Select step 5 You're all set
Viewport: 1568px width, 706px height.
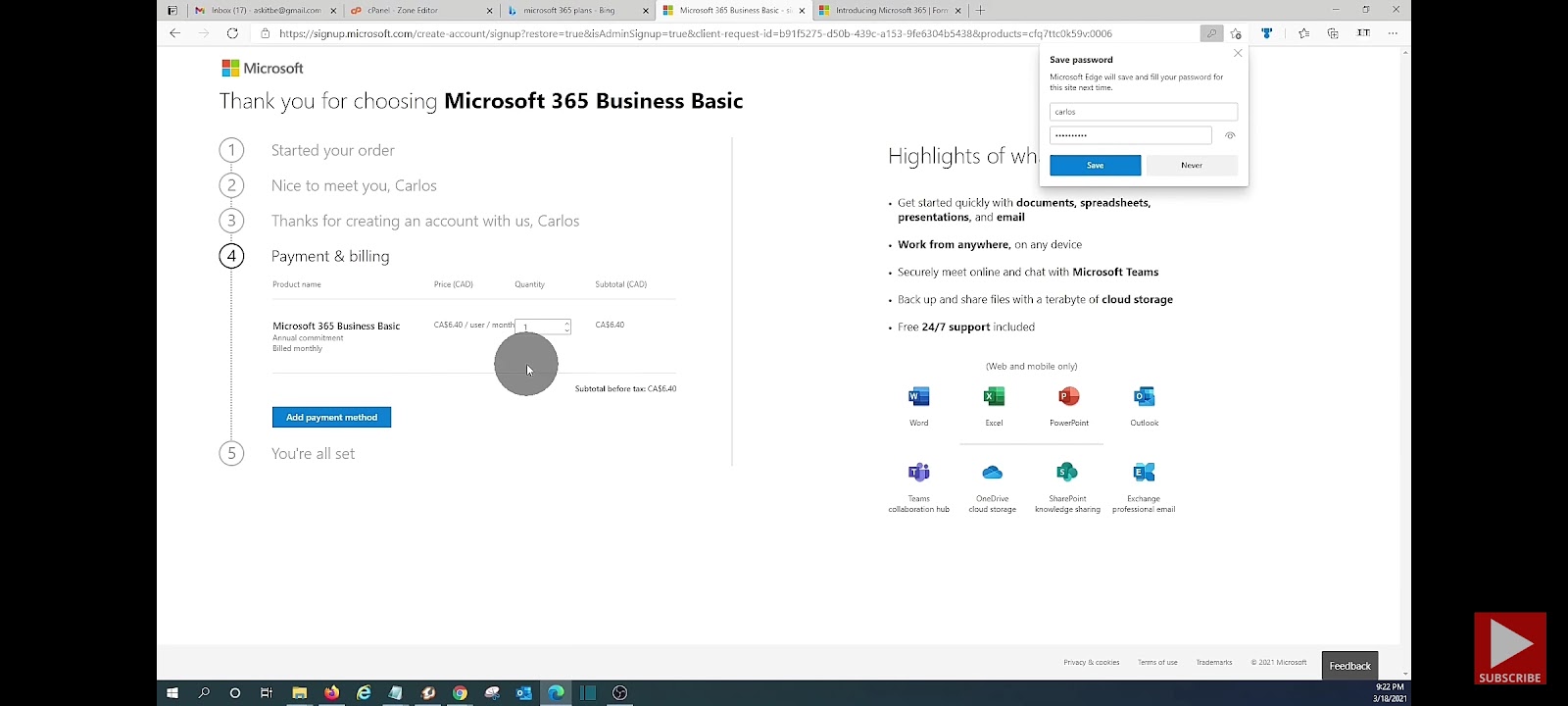313,454
